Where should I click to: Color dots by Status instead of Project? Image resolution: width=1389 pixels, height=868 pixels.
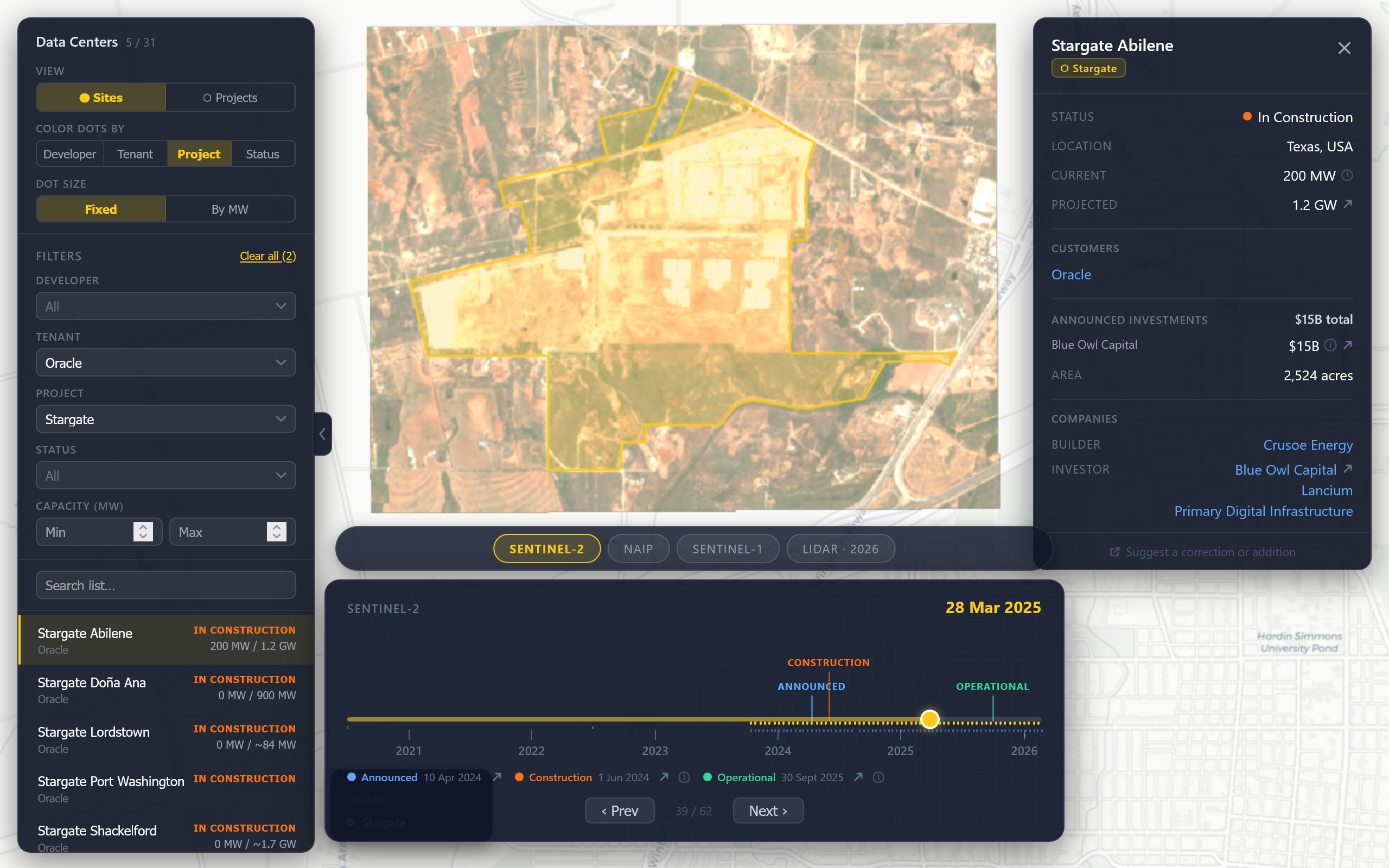(x=262, y=154)
